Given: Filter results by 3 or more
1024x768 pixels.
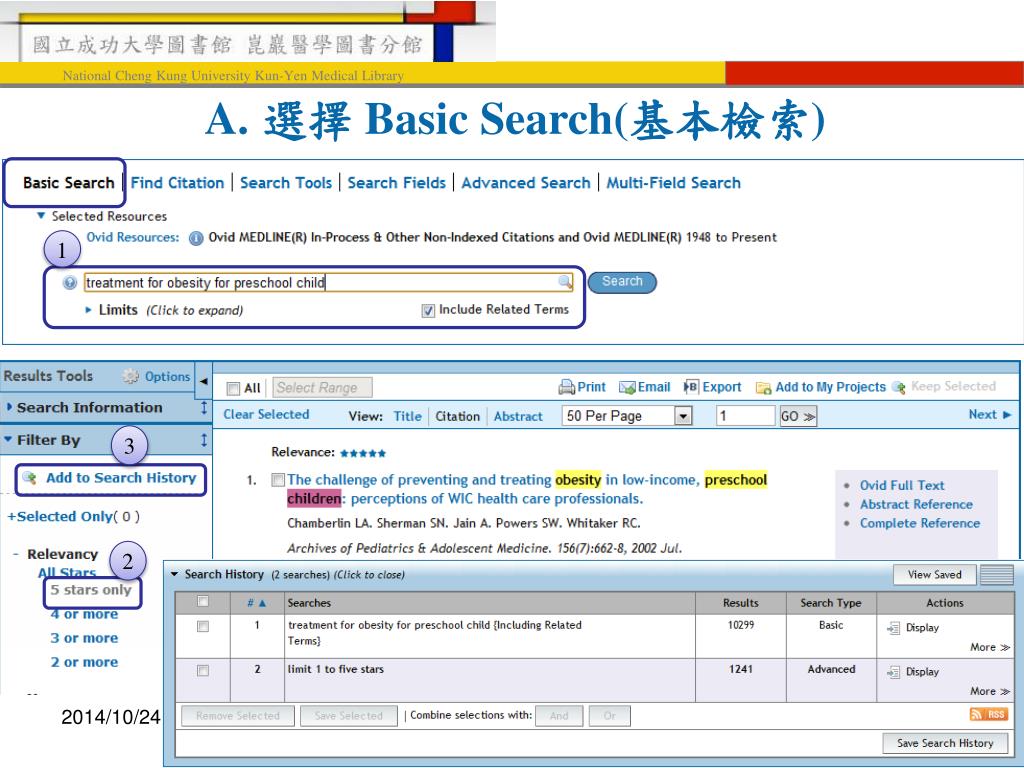Looking at the screenshot, I should (84, 638).
